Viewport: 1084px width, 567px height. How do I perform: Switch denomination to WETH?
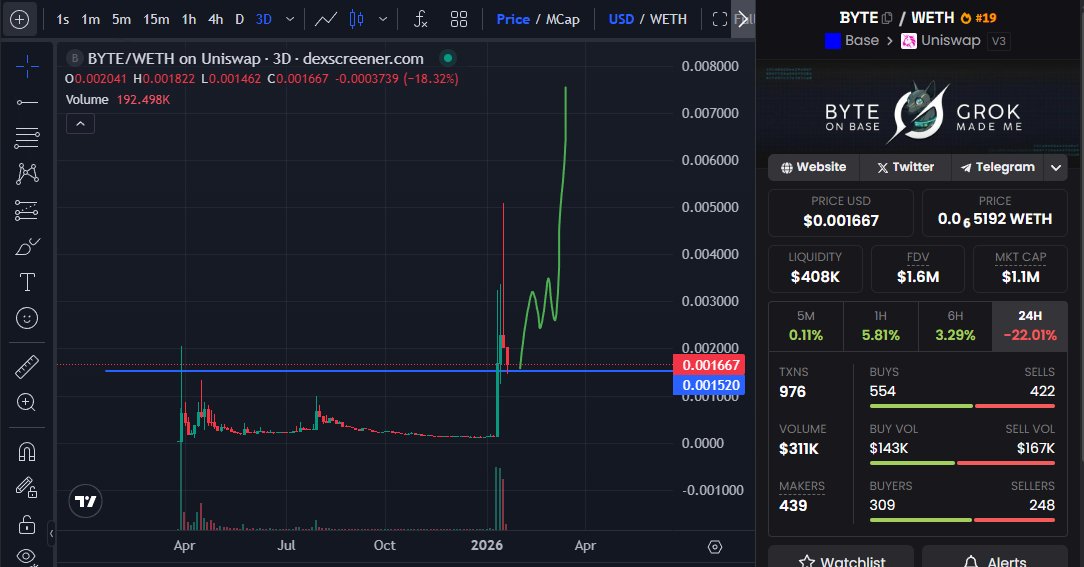coord(668,19)
